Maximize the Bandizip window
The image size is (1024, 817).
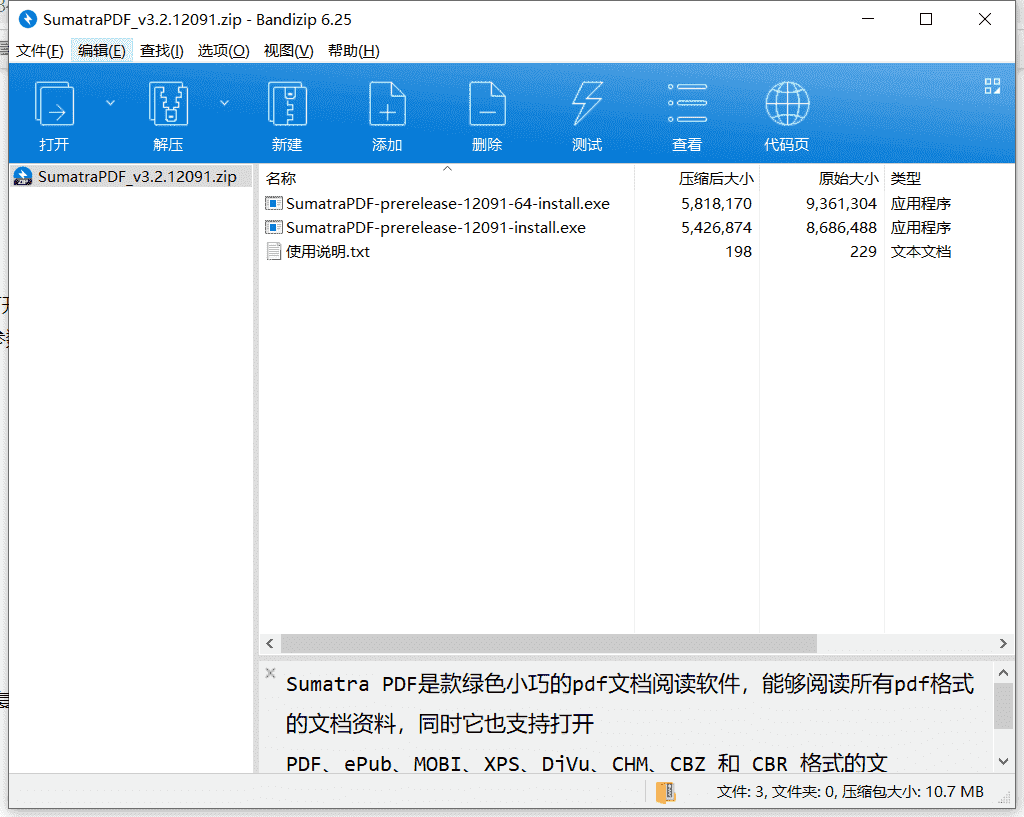[926, 20]
